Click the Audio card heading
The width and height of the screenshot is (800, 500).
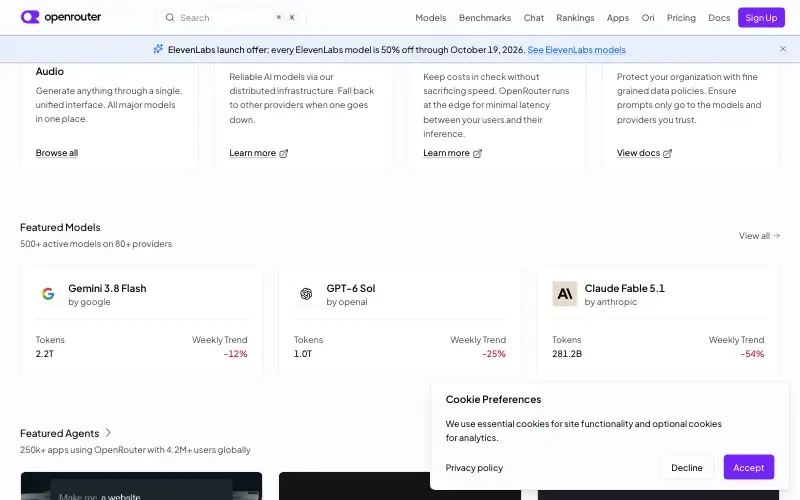click(x=49, y=71)
